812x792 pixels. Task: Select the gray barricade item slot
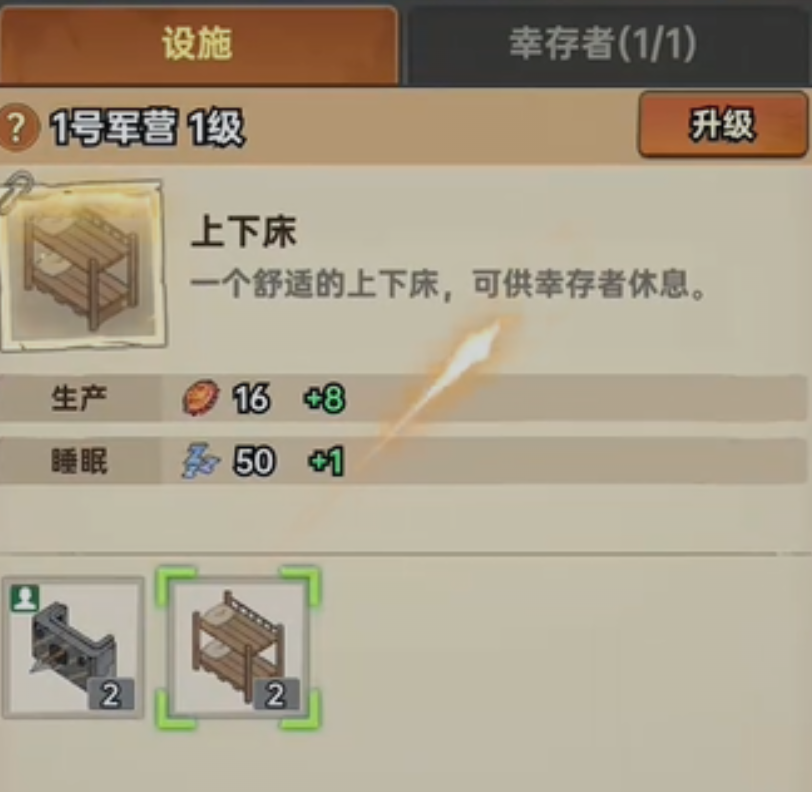point(73,647)
